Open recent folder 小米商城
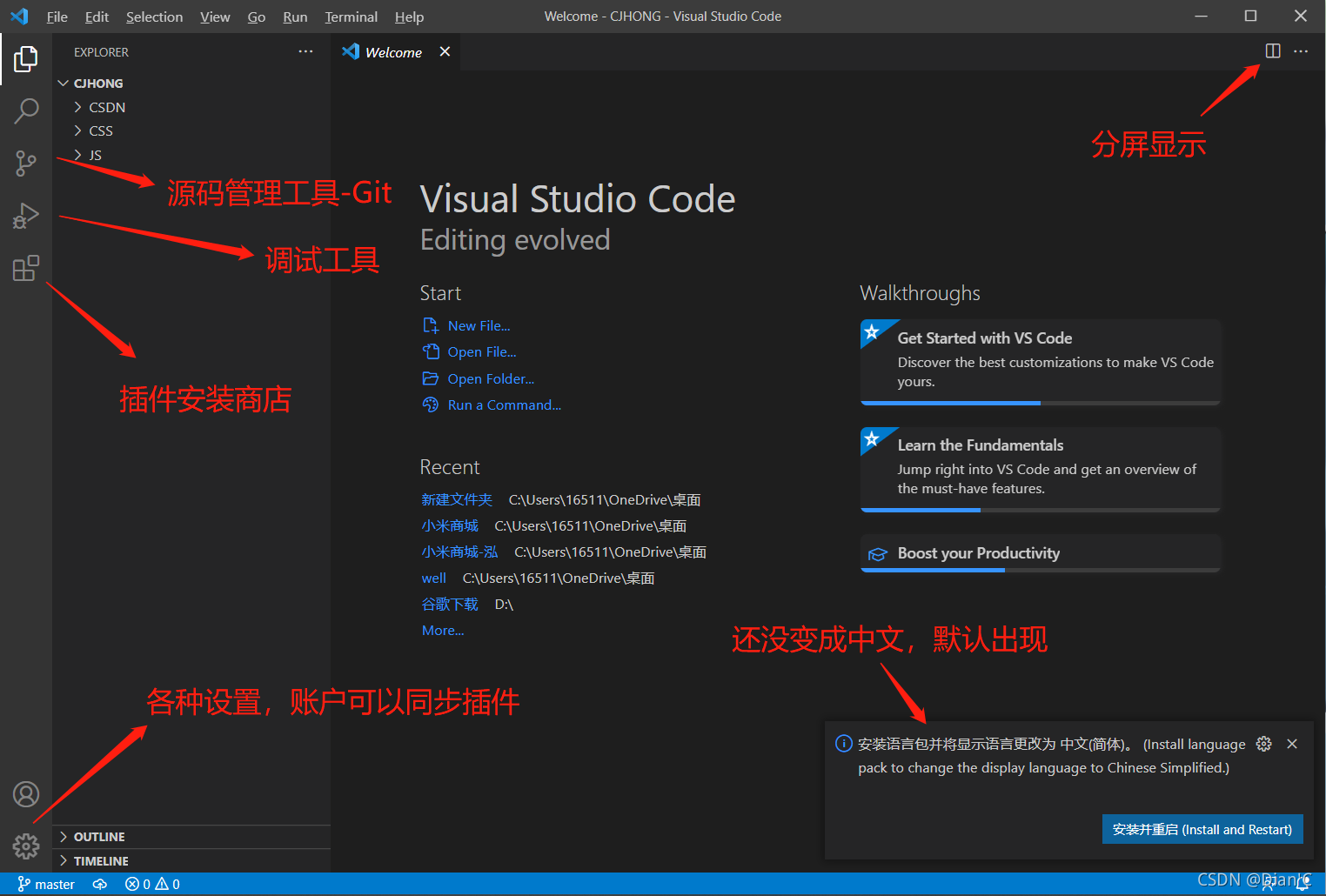The image size is (1326, 896). (x=450, y=526)
